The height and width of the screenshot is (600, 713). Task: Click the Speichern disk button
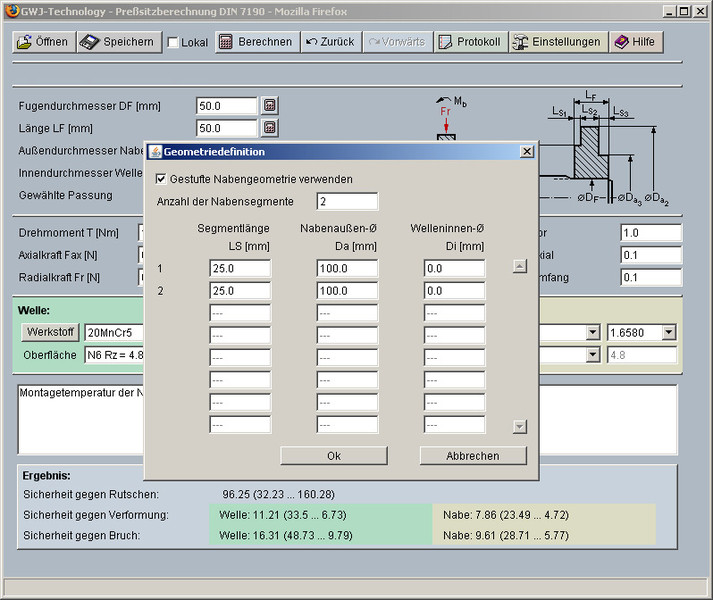(118, 42)
